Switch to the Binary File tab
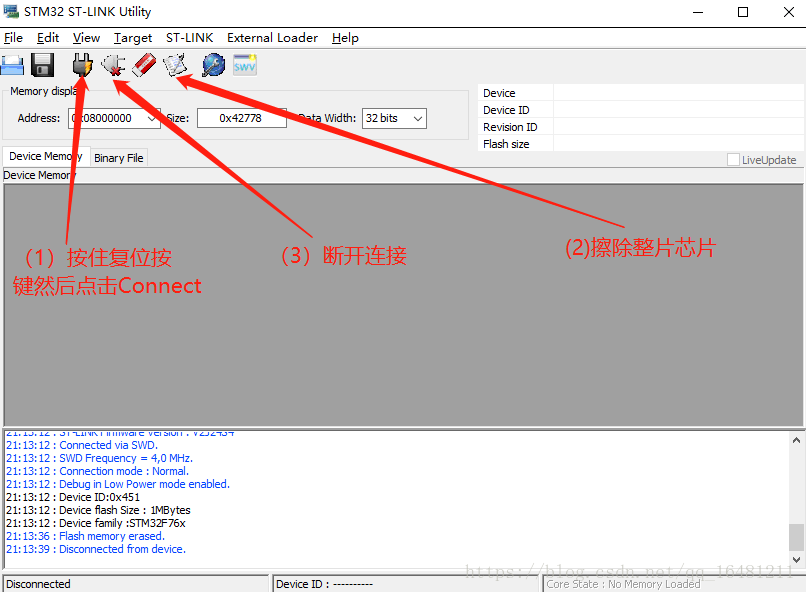The image size is (806, 592). click(x=118, y=157)
